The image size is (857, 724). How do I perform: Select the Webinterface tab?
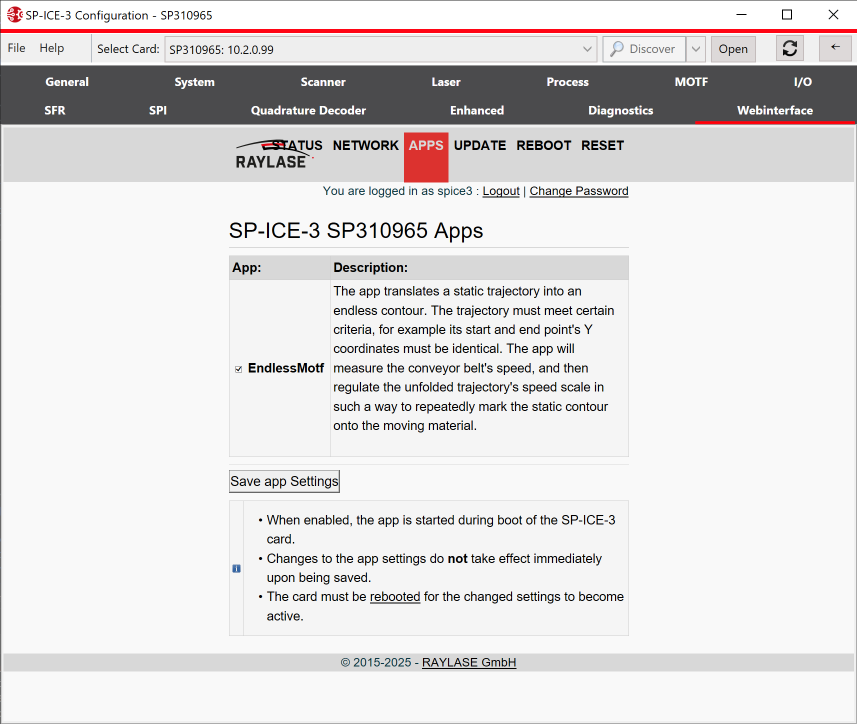(x=774, y=110)
